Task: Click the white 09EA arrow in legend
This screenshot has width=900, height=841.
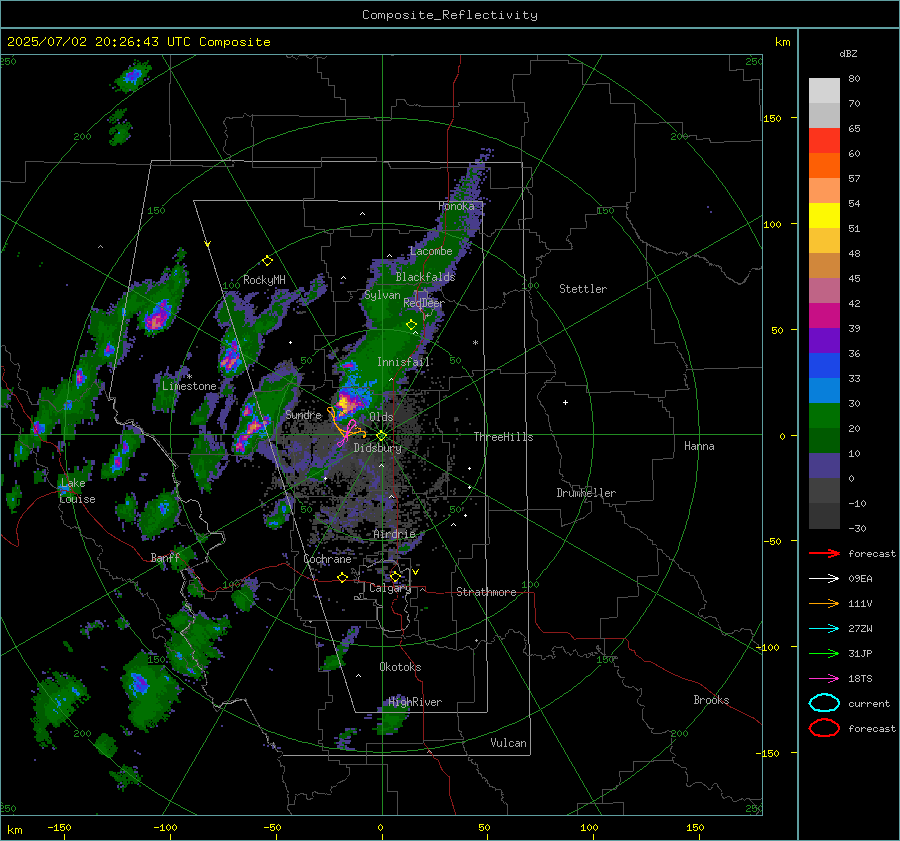Action: click(824, 578)
